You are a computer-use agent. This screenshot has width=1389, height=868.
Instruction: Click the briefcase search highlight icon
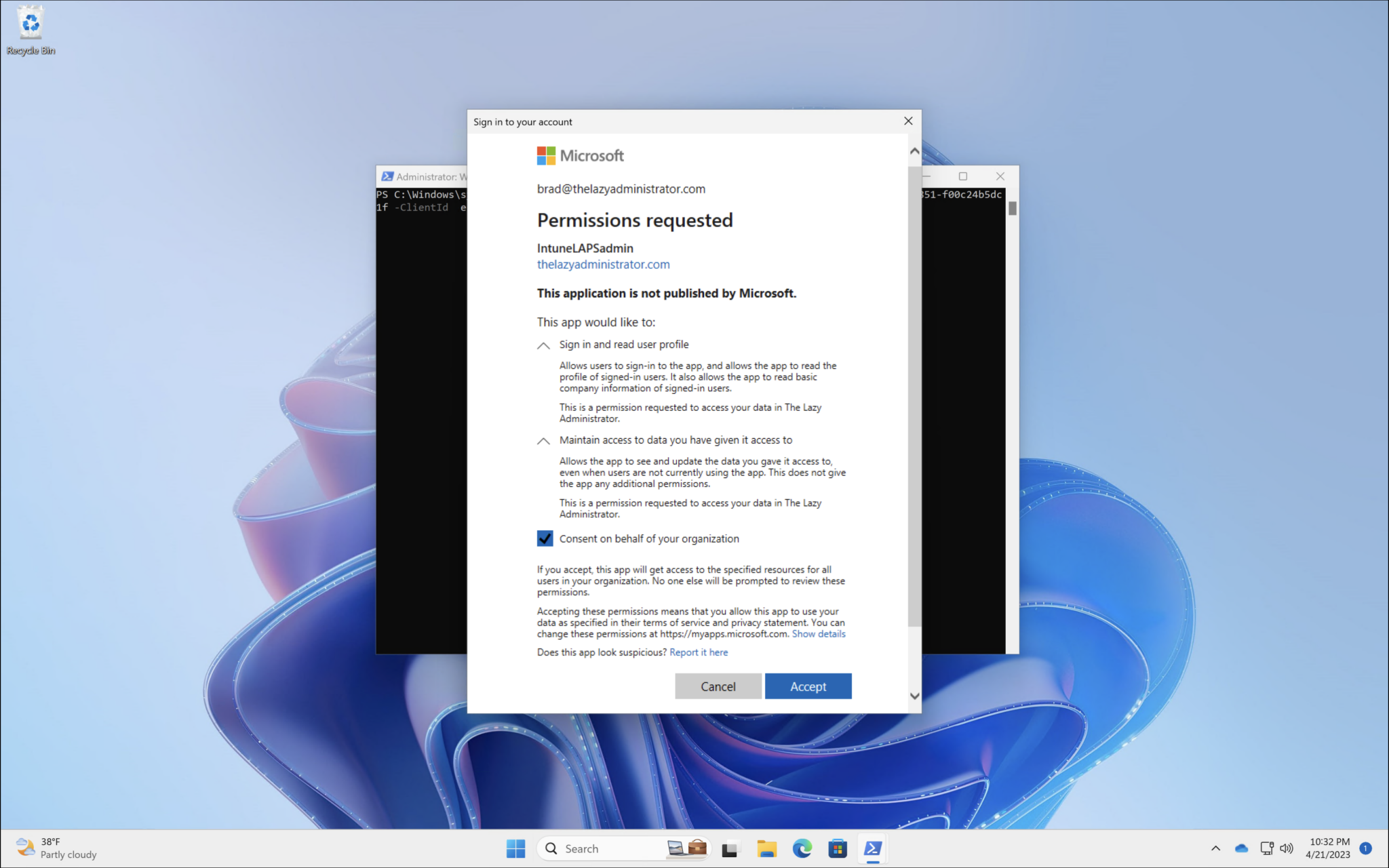(697, 848)
